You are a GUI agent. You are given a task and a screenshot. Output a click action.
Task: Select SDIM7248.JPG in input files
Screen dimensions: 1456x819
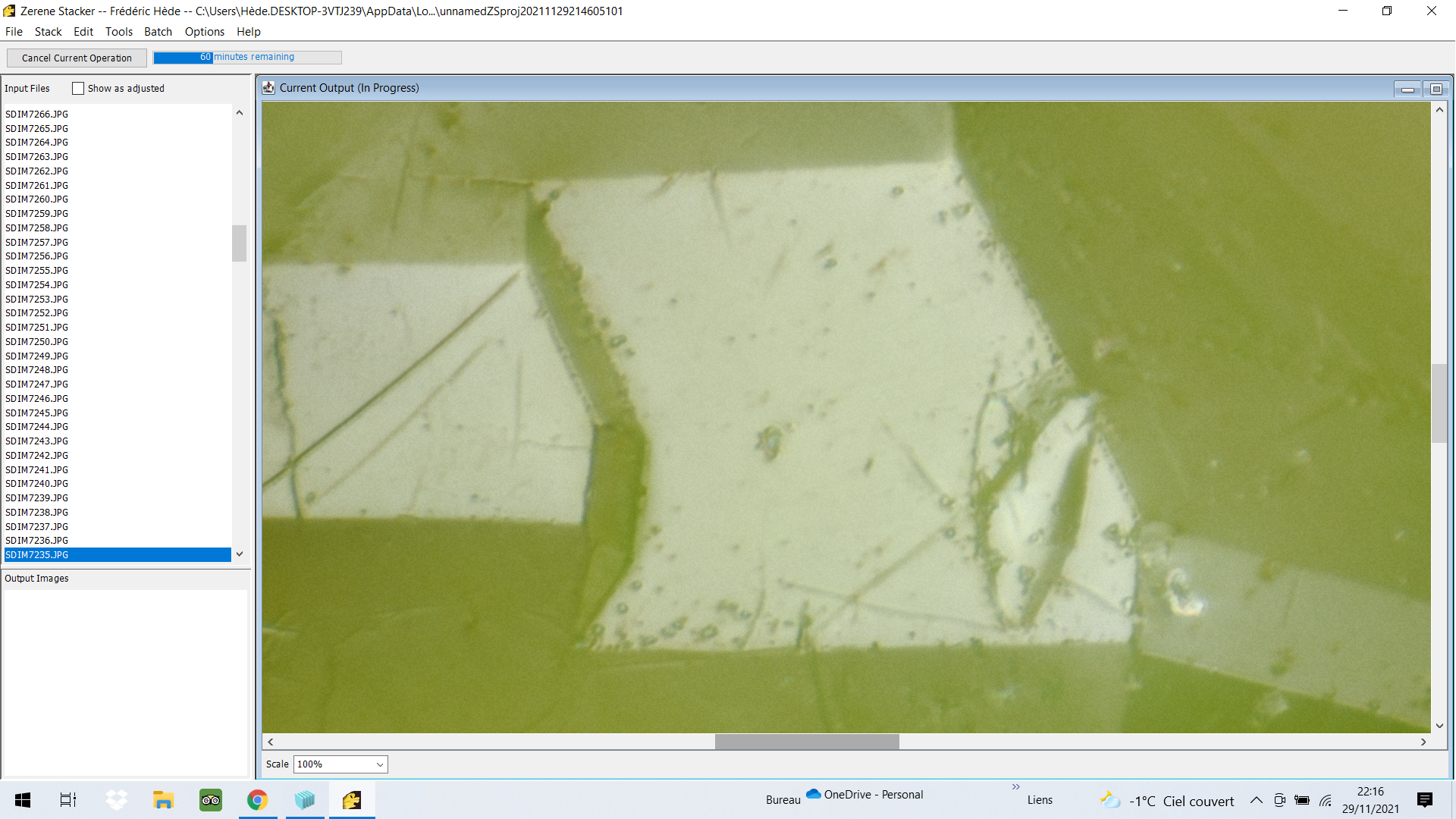[x=118, y=370]
